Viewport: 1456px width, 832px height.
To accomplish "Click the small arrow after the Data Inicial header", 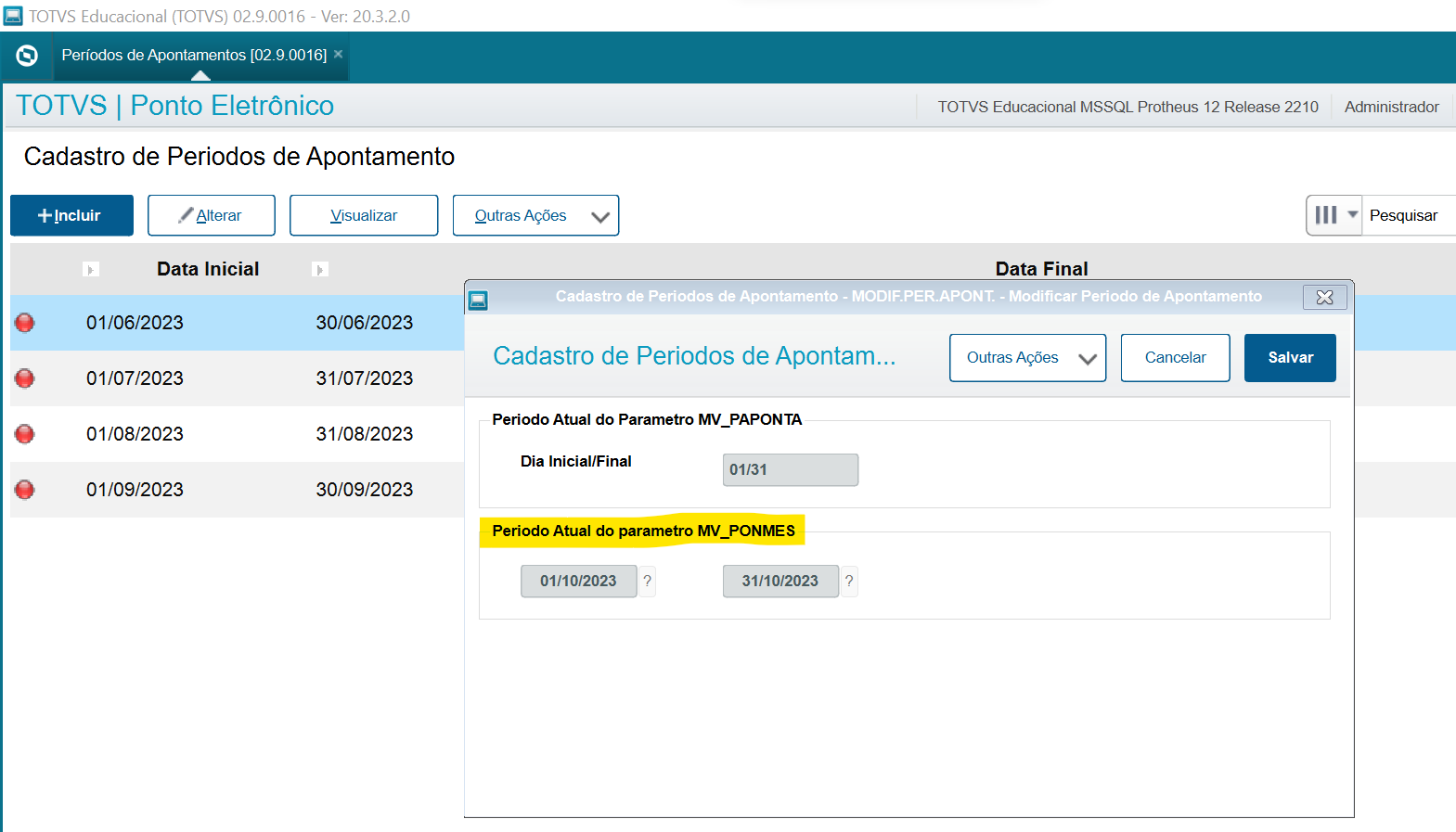I will 320,270.
